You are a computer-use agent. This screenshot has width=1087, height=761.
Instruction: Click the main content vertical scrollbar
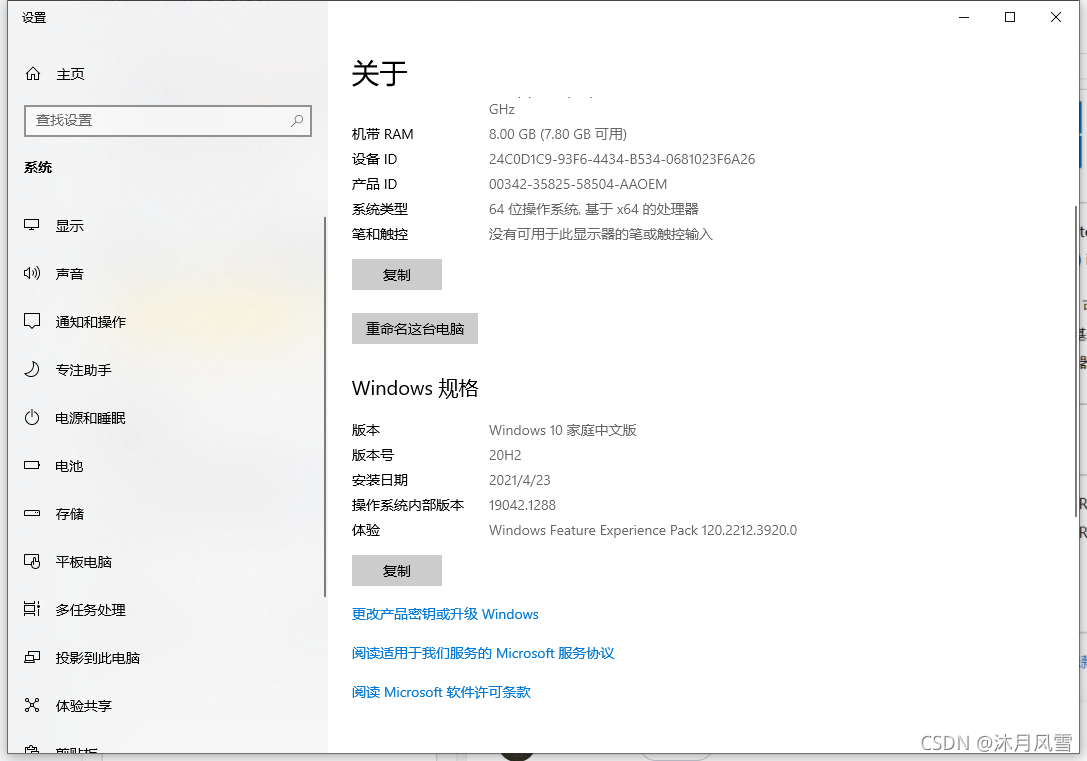tap(1076, 360)
